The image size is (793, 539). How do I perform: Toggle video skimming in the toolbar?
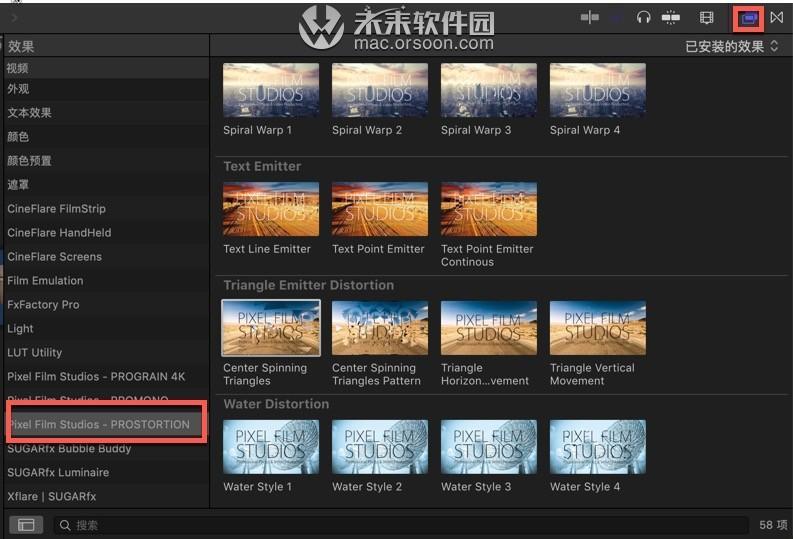589,18
